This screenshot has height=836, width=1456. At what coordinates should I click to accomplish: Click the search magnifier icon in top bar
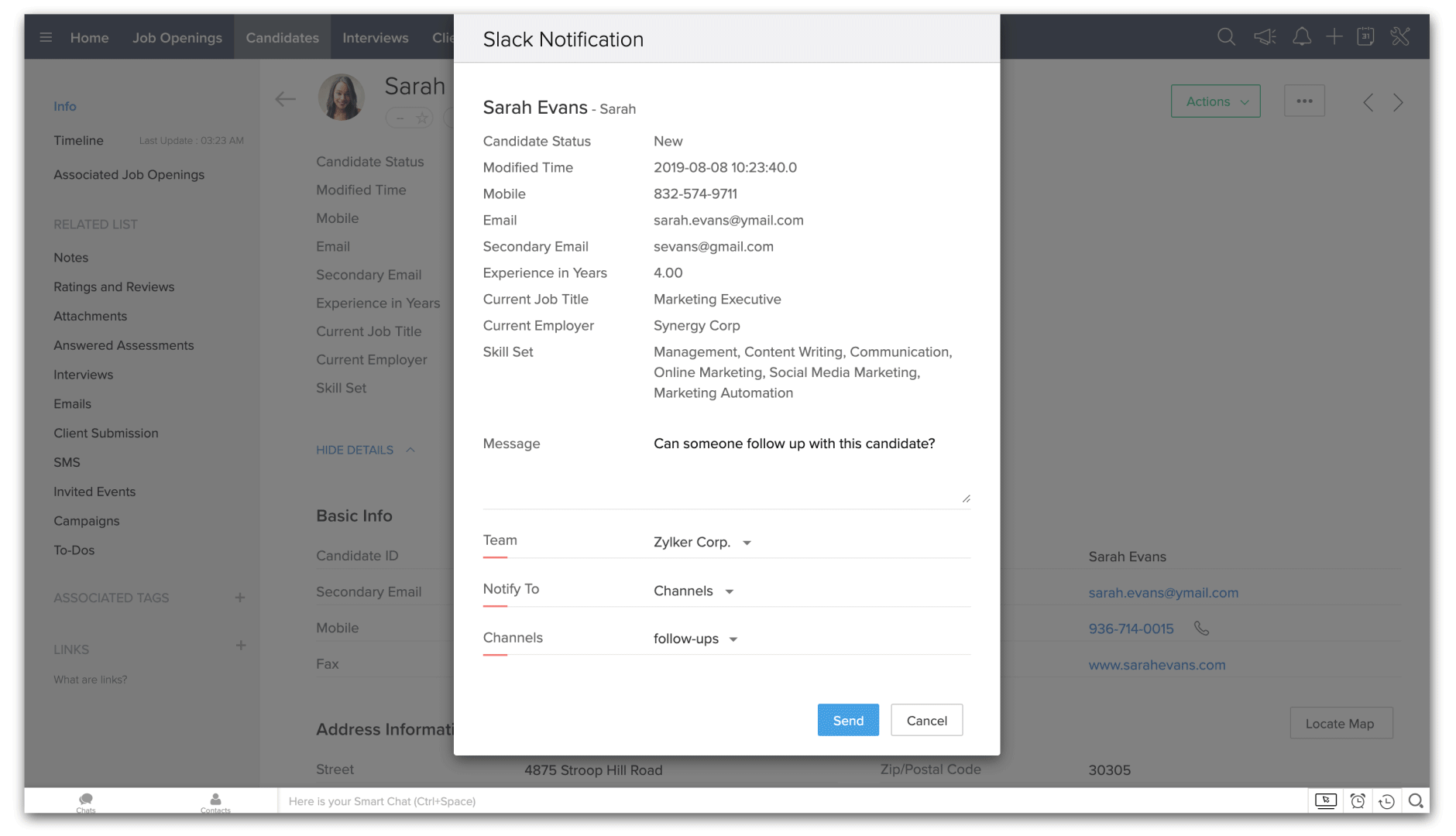pyautogui.click(x=1226, y=37)
